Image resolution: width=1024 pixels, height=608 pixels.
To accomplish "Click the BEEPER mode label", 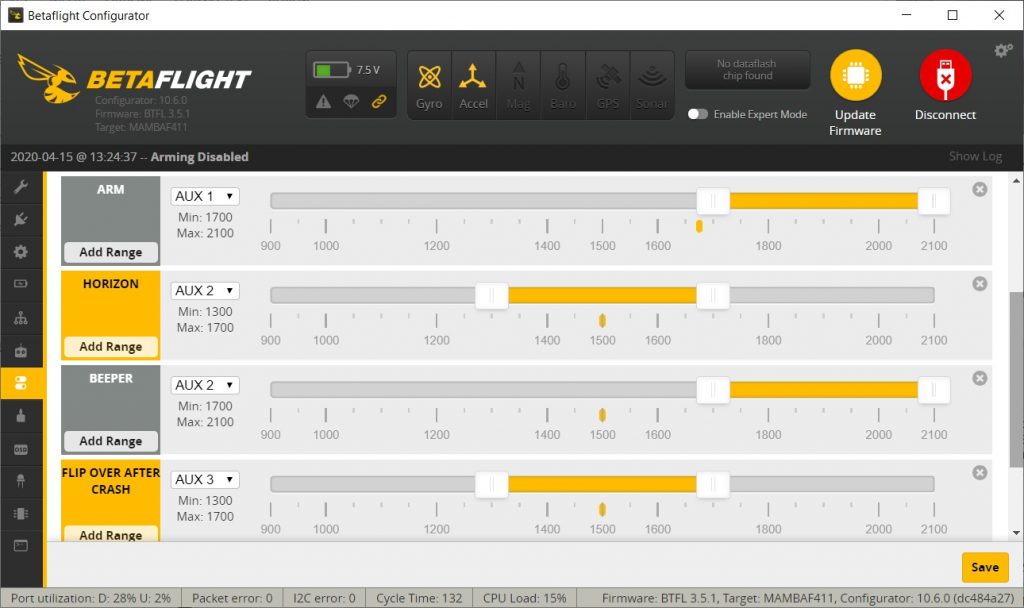I will point(110,379).
